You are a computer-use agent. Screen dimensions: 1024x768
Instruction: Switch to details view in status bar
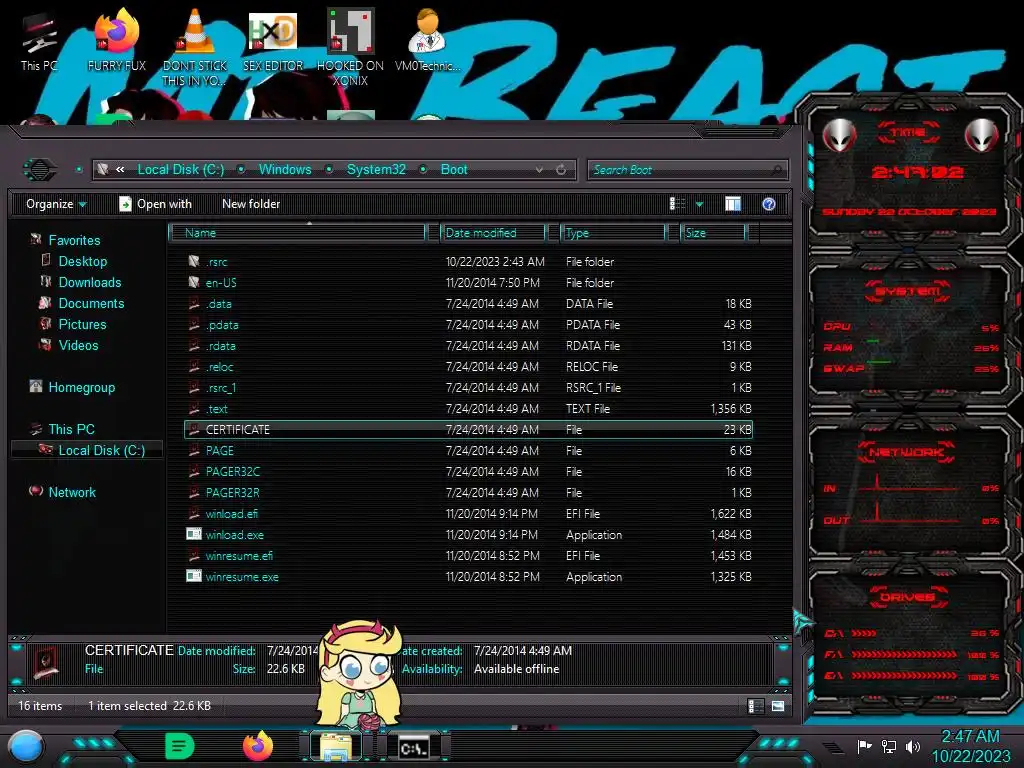pos(756,706)
